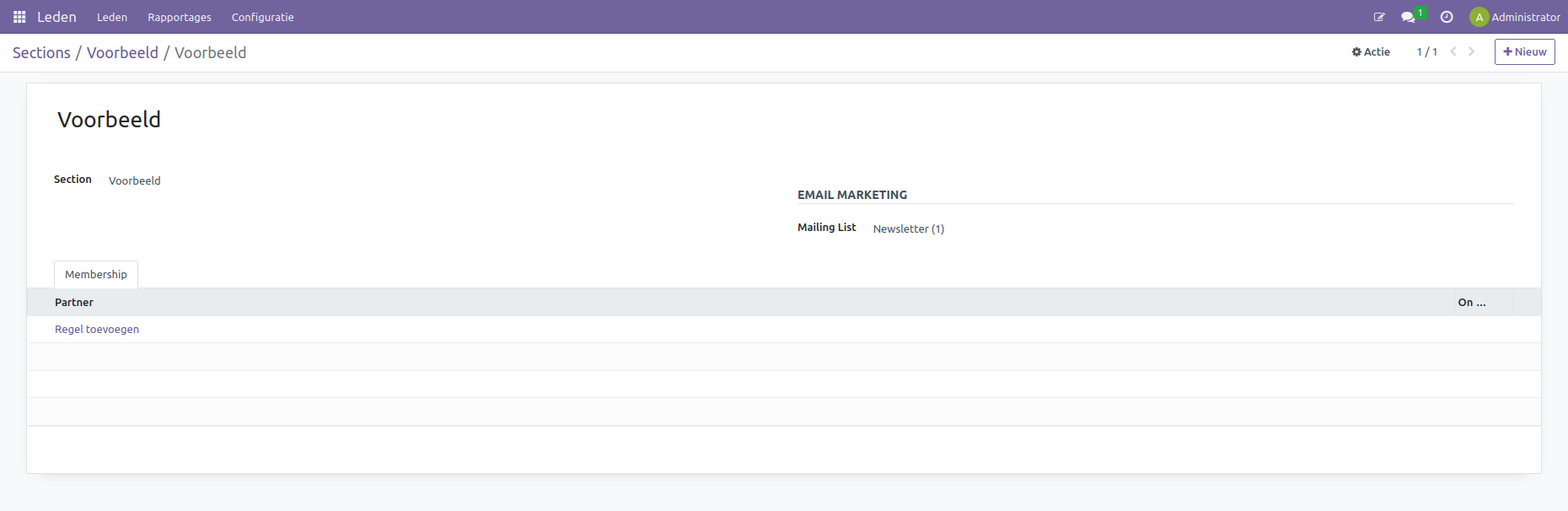
Task: Click the Newsletter (1) mailing list field
Action: [x=908, y=229]
